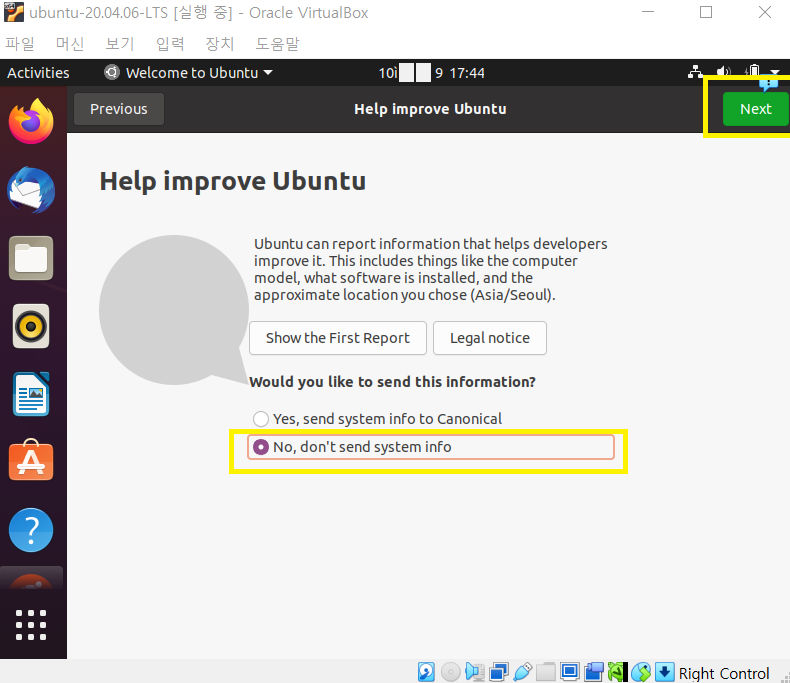Viewport: 790px width, 683px height.
Task: Click VirtualBox shared folders status icon
Action: (x=546, y=672)
